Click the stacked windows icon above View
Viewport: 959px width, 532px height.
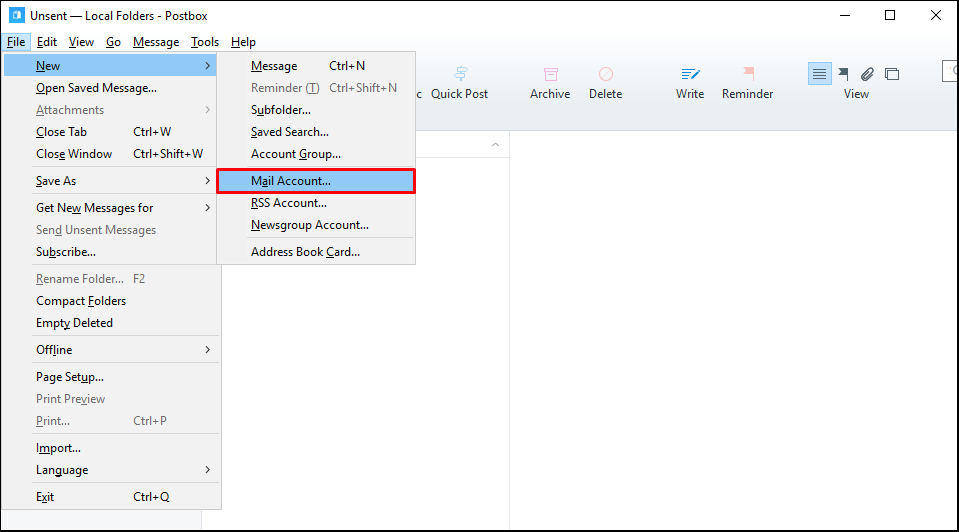[x=892, y=74]
